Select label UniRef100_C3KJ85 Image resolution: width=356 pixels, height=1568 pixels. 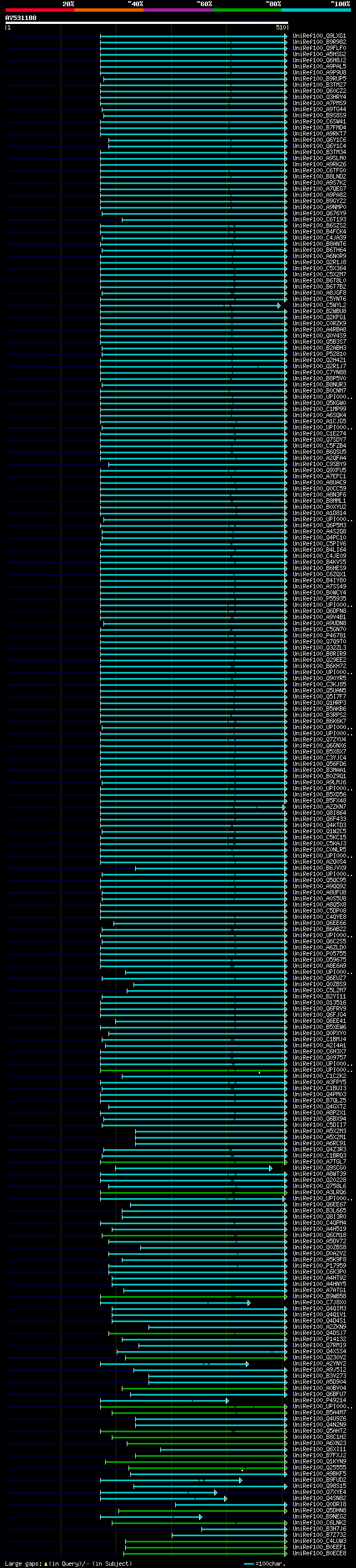point(319,685)
